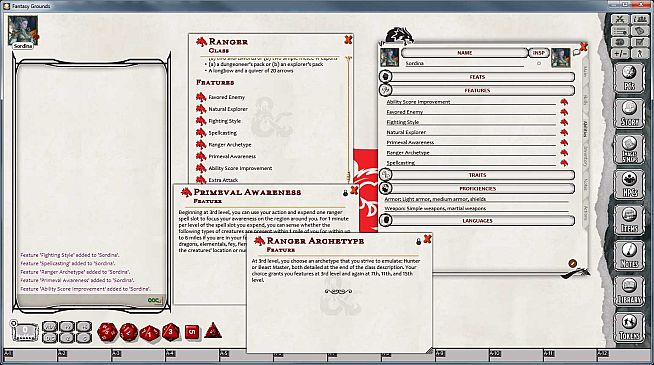Toggle the inspiration checkbox below INSP

539,63
